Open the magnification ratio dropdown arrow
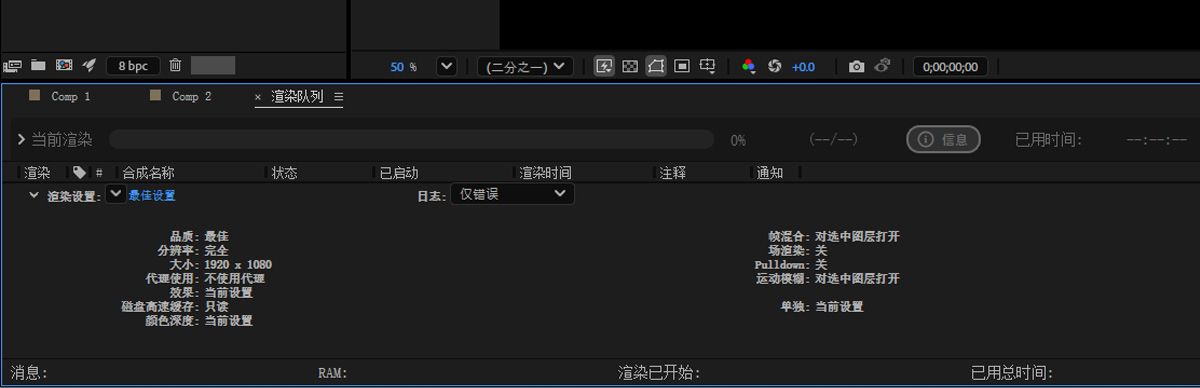Screen dimensions: 1200x388 click(447, 66)
